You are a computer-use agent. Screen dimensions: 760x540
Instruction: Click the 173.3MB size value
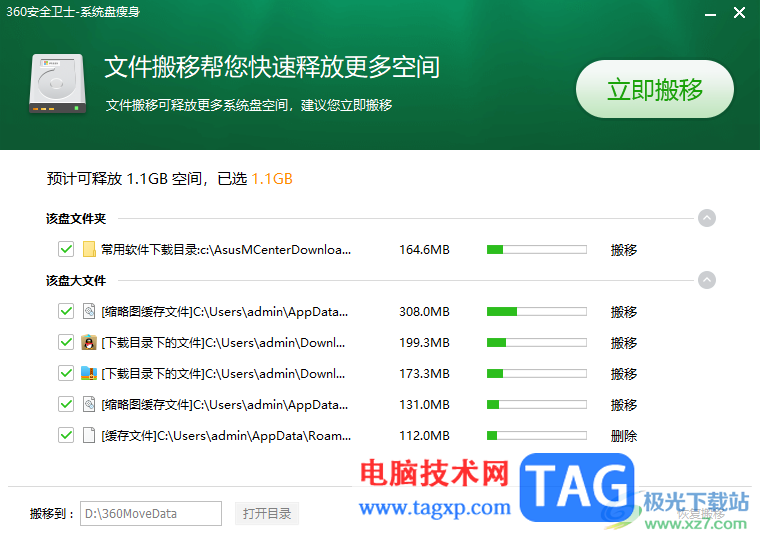[x=424, y=374]
